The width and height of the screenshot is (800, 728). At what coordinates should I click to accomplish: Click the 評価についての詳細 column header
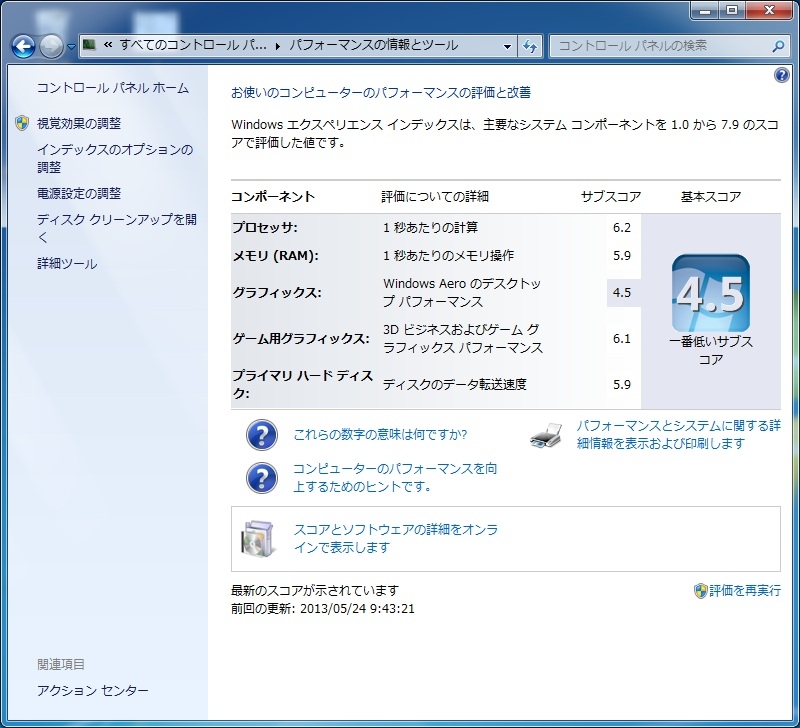435,196
